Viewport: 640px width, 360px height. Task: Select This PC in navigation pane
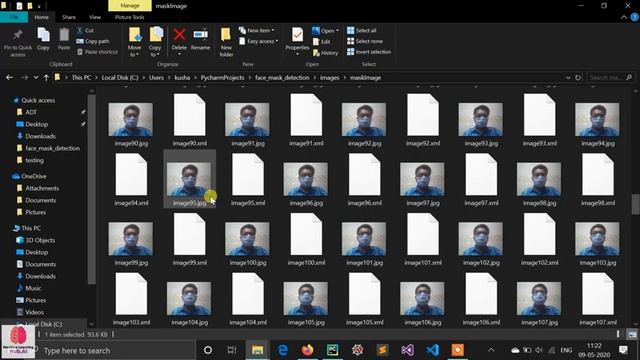pyautogui.click(x=31, y=228)
